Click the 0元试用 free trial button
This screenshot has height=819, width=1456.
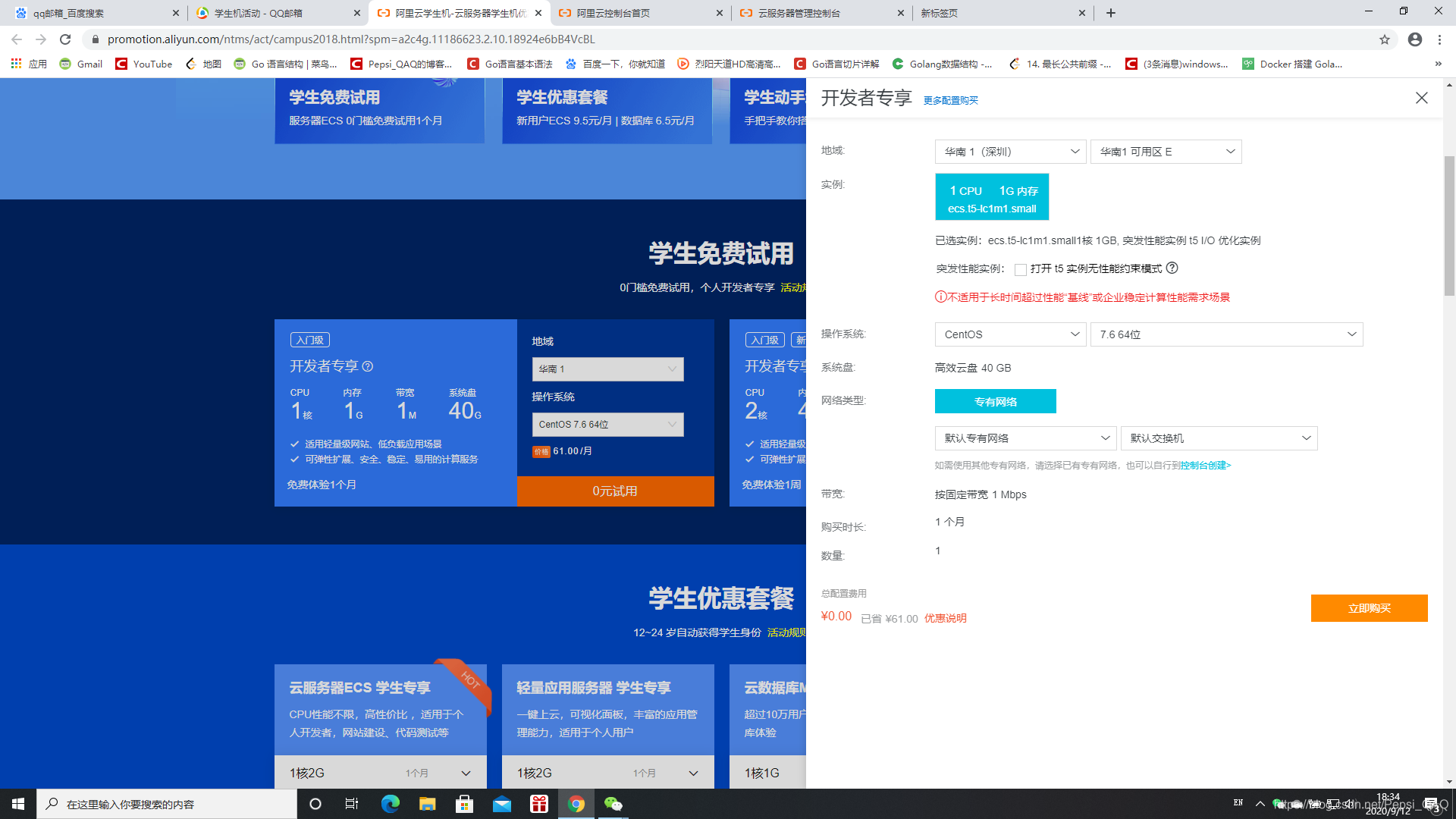pos(615,491)
